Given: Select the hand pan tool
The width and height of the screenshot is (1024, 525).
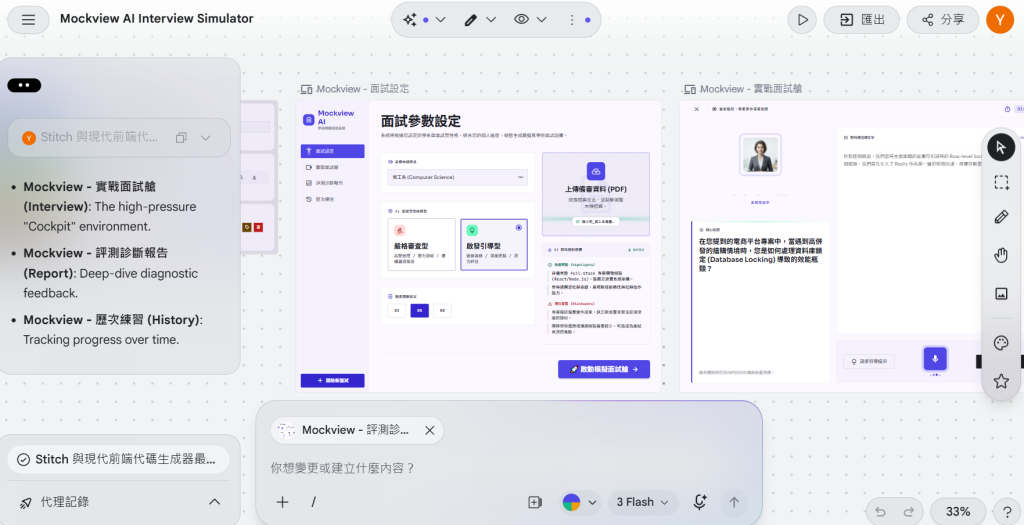Looking at the screenshot, I should [1001, 255].
